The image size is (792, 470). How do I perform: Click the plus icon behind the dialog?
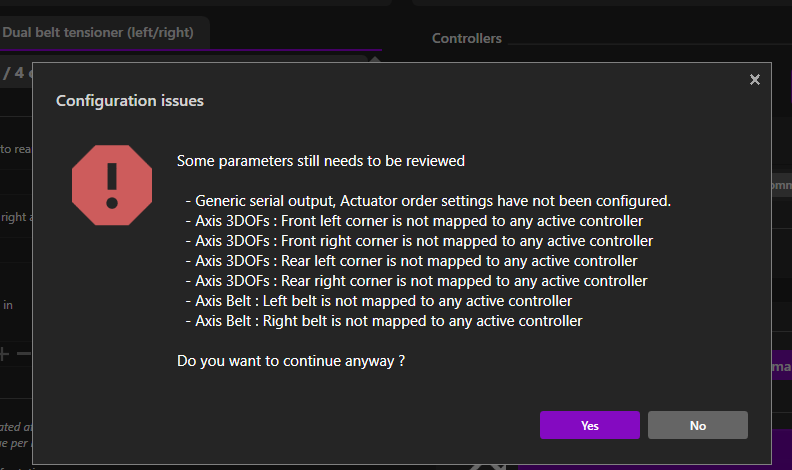(x=4, y=353)
